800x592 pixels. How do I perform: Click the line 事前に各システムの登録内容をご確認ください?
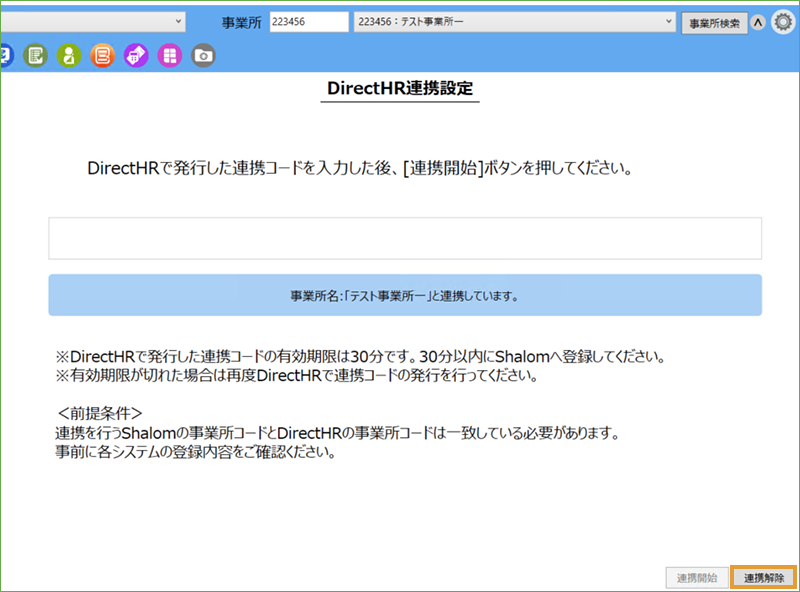[195, 452]
